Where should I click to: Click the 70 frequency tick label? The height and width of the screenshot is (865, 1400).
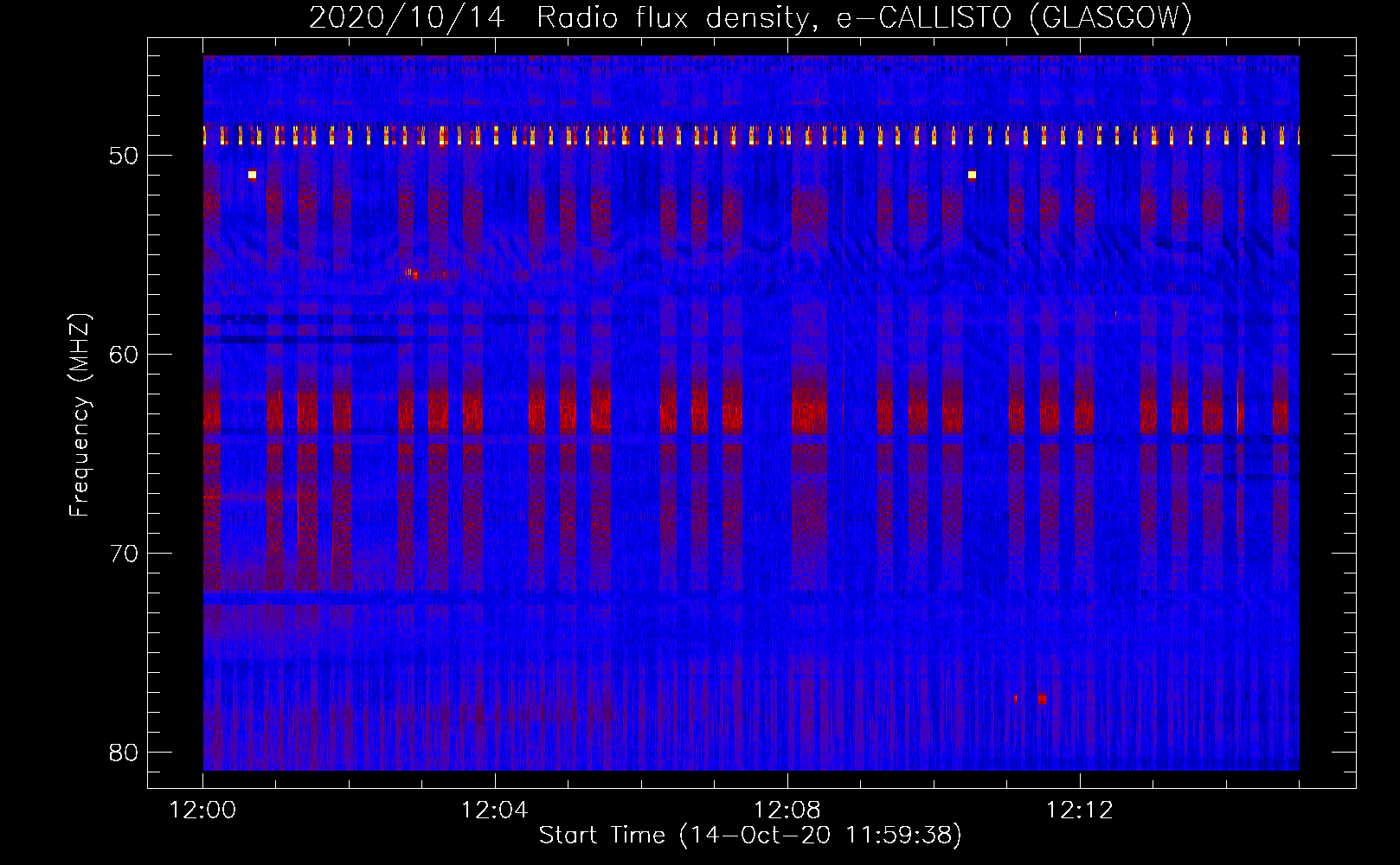124,554
